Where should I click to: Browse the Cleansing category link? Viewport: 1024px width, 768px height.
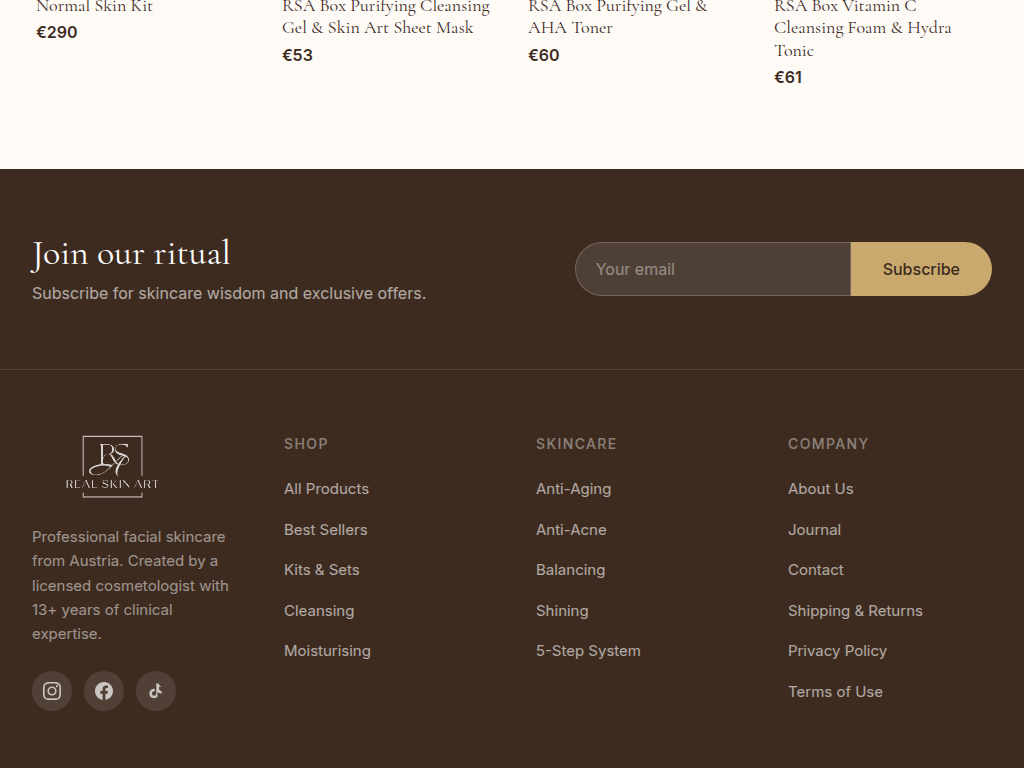(318, 611)
